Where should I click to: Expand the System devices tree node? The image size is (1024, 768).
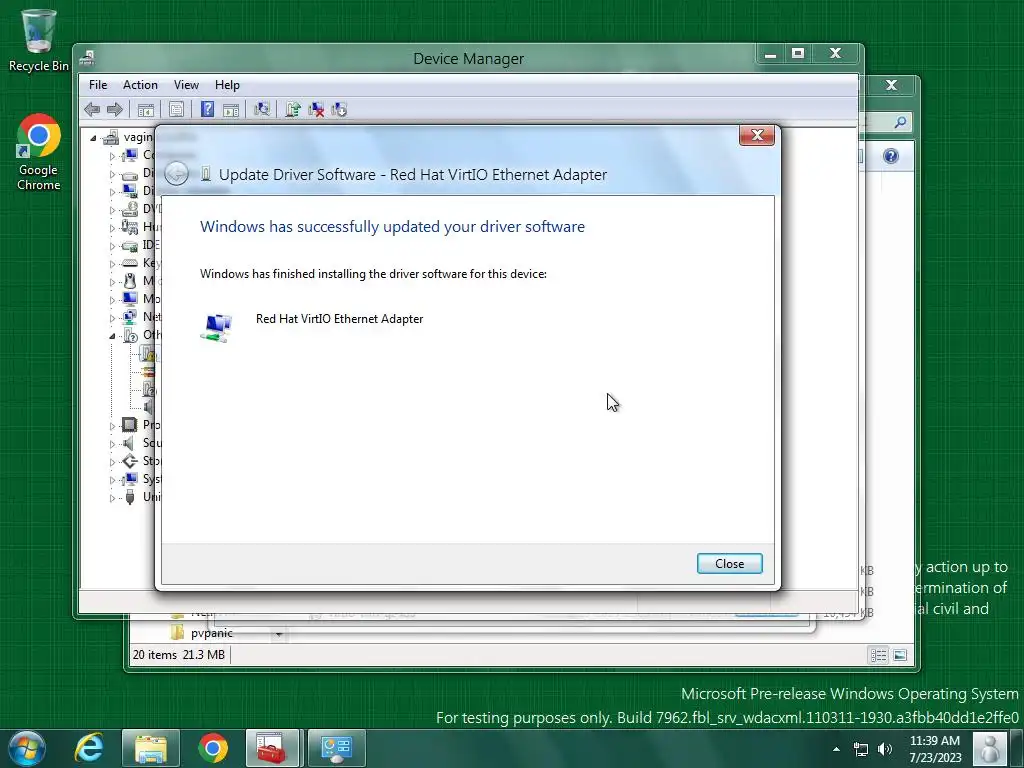112,480
